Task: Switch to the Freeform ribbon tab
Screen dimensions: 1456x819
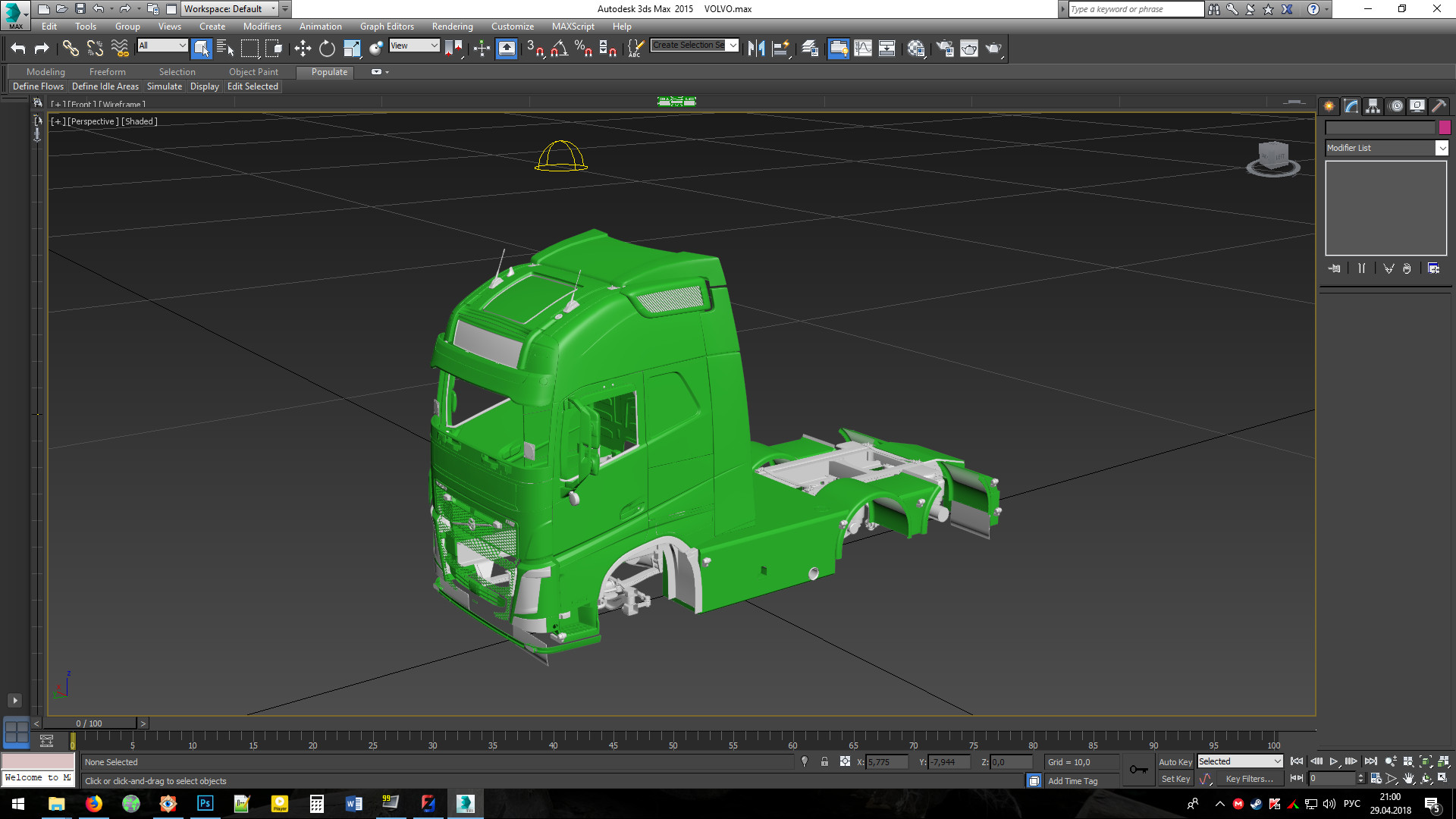Action: coord(107,72)
